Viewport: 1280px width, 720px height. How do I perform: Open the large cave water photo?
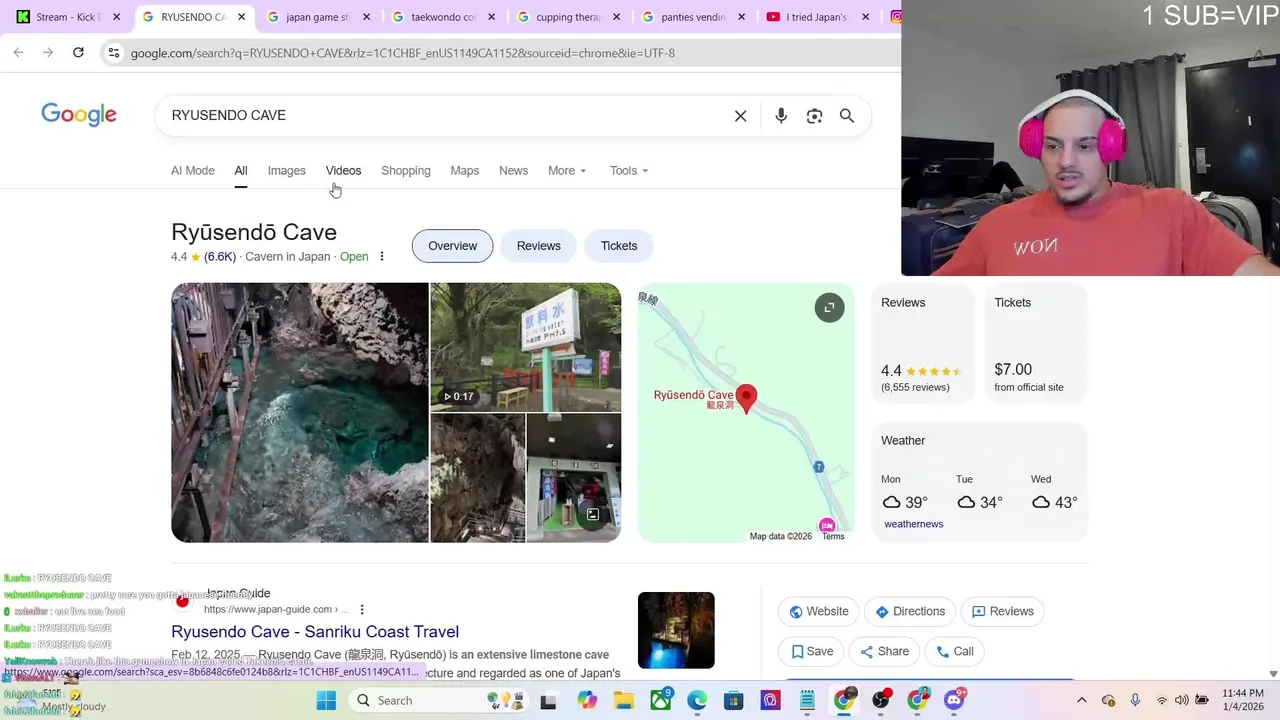coord(300,413)
